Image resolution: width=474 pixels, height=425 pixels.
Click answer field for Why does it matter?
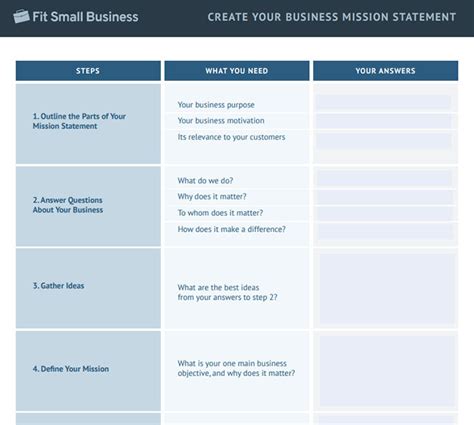[x=385, y=197]
